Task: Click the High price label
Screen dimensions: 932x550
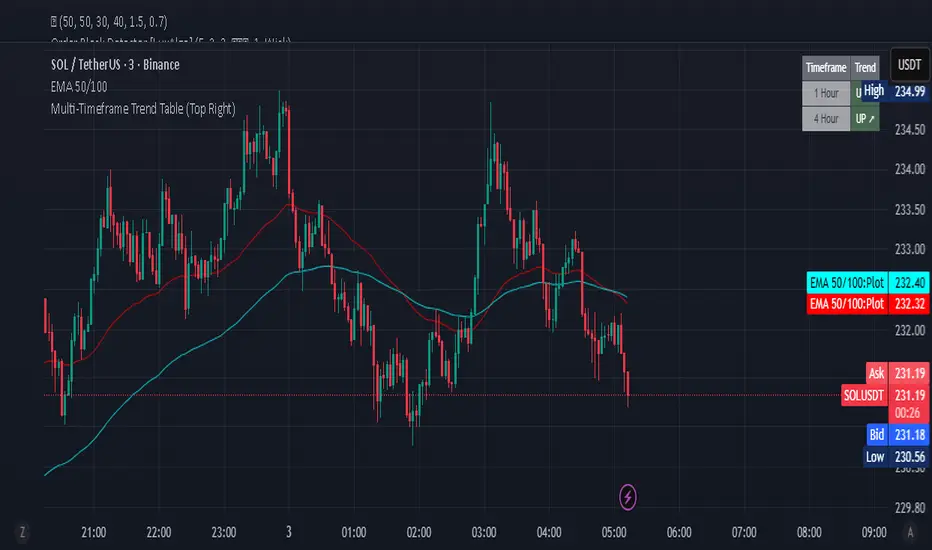Action: pyautogui.click(x=874, y=91)
